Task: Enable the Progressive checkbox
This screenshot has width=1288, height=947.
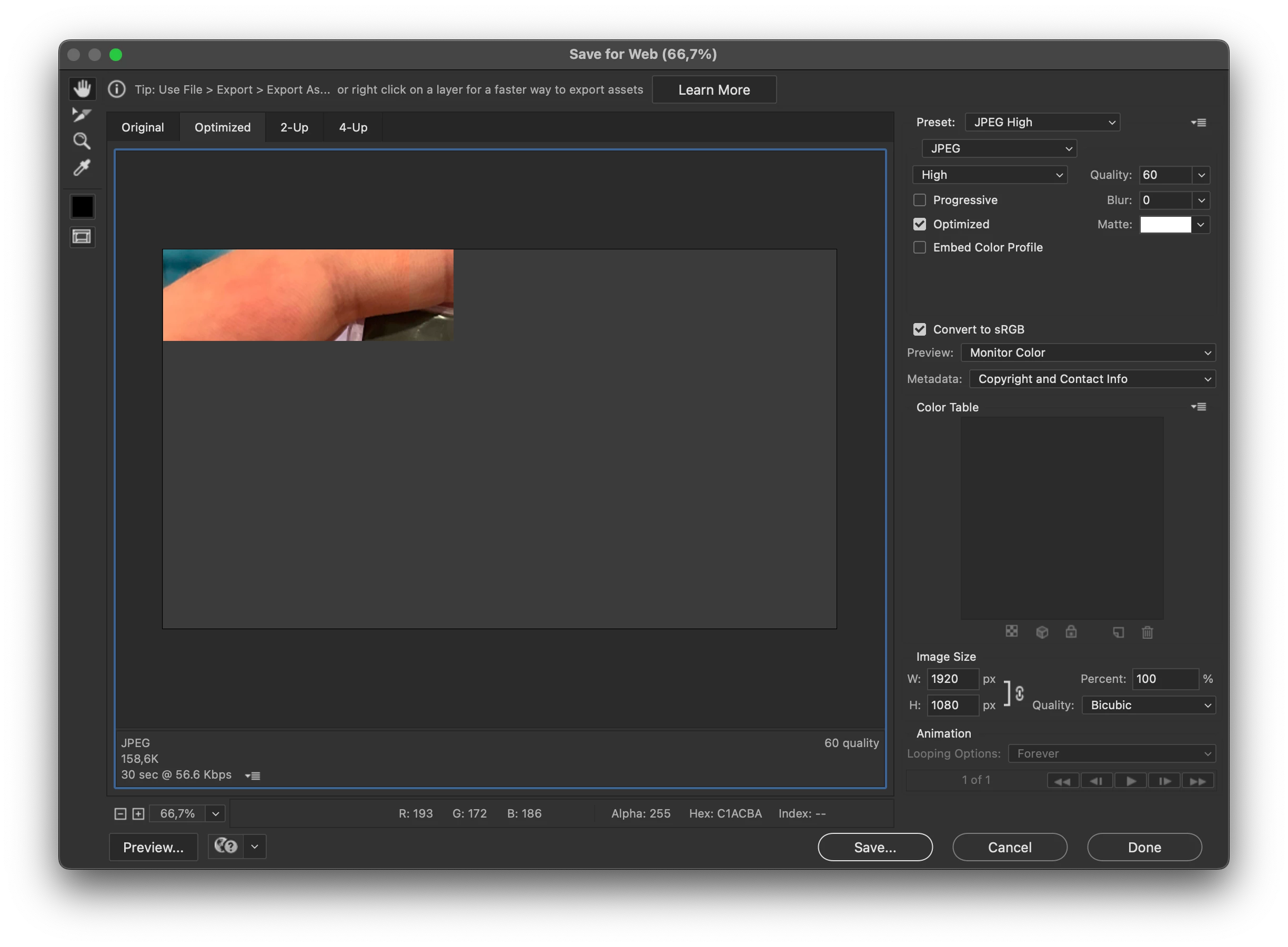Action: click(x=919, y=200)
